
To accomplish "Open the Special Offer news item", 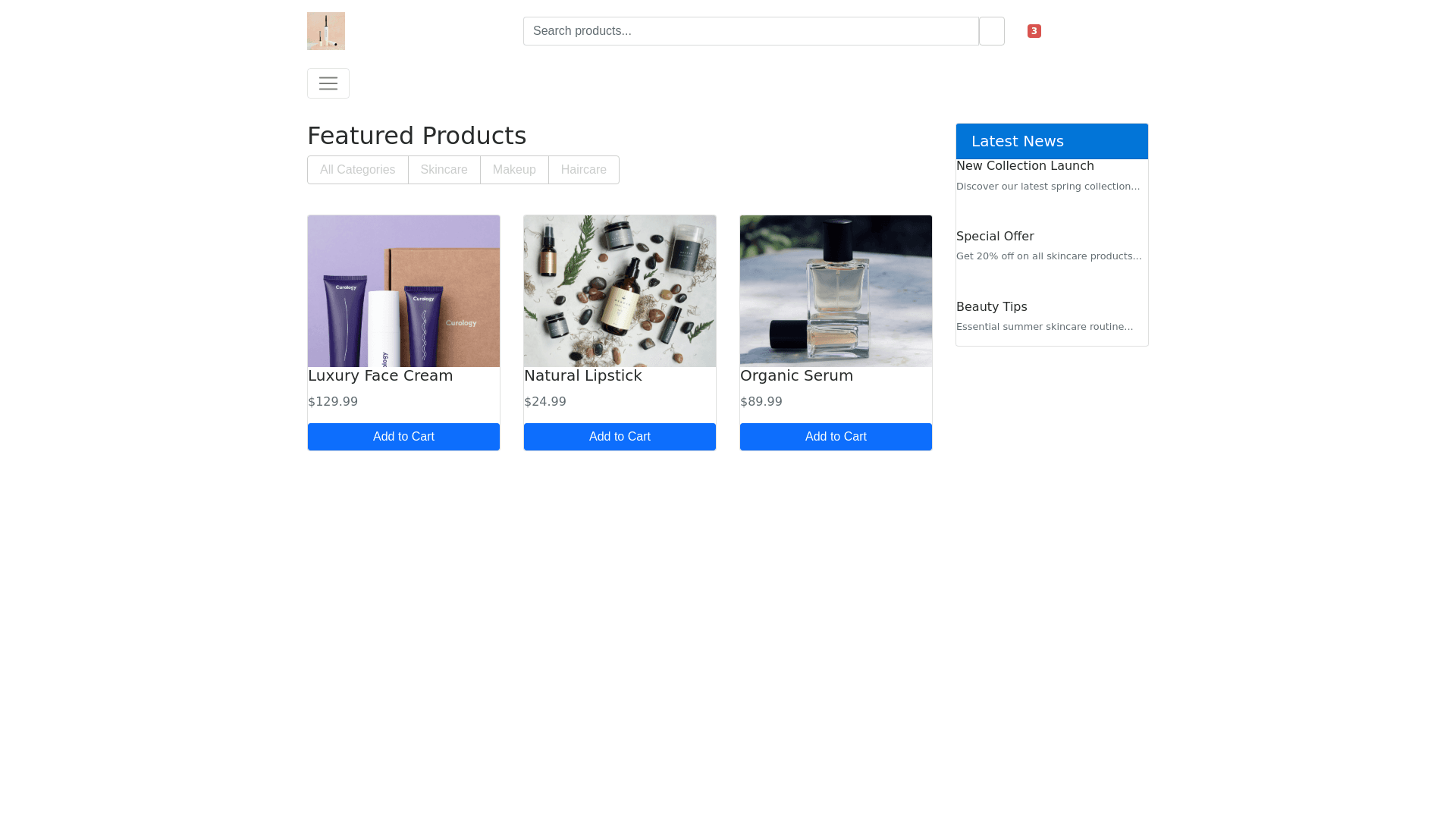I will coord(994,237).
